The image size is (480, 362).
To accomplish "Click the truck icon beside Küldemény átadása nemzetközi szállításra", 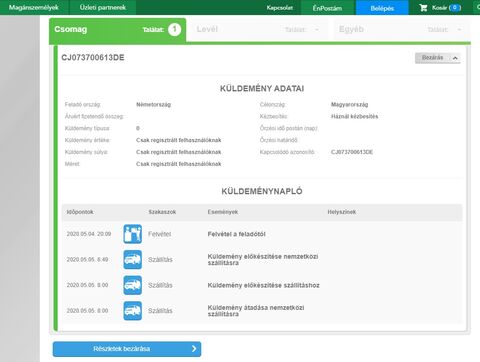I will tap(132, 311).
